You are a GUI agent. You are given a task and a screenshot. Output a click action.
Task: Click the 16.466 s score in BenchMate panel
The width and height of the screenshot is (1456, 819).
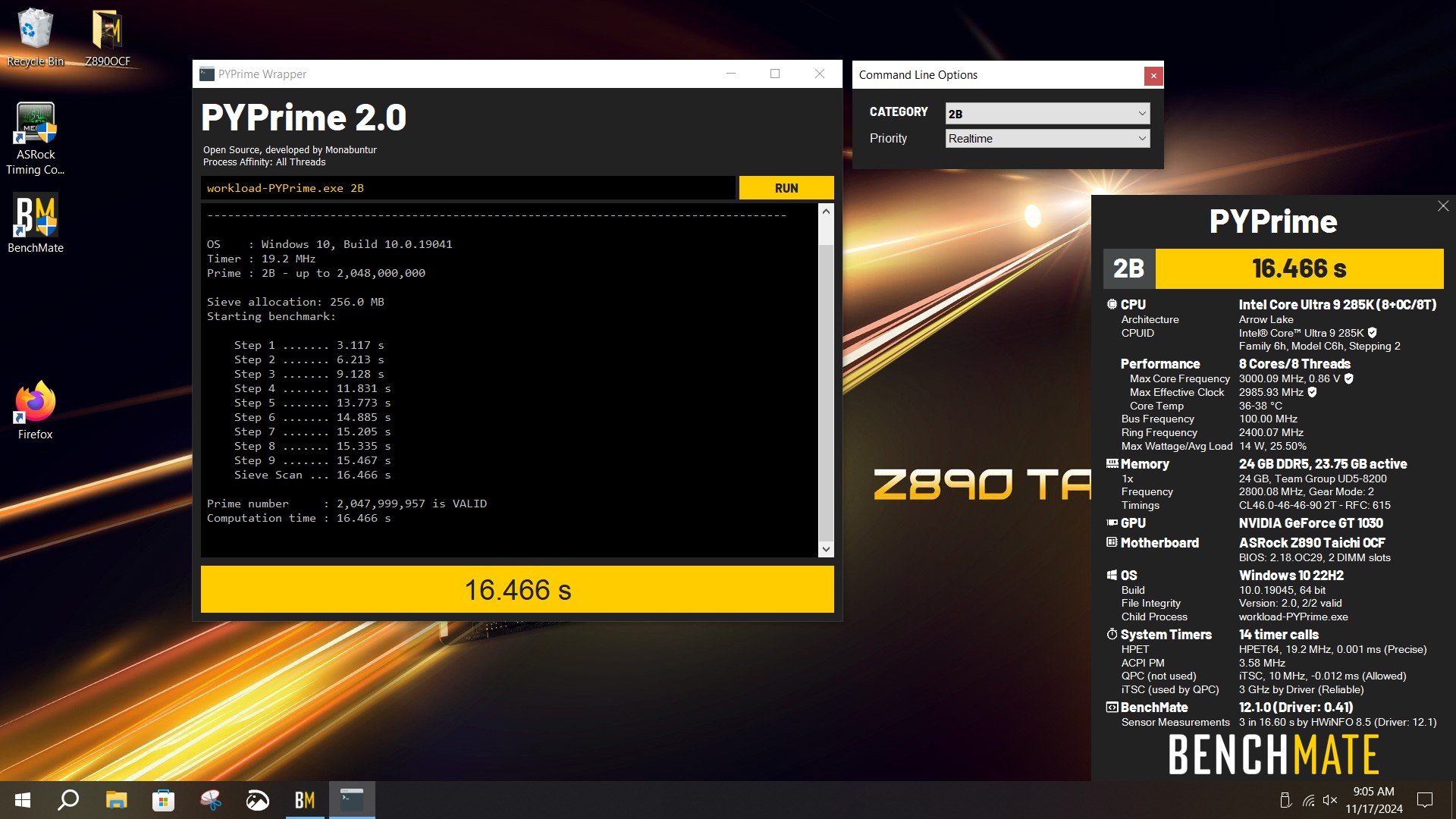click(1299, 268)
